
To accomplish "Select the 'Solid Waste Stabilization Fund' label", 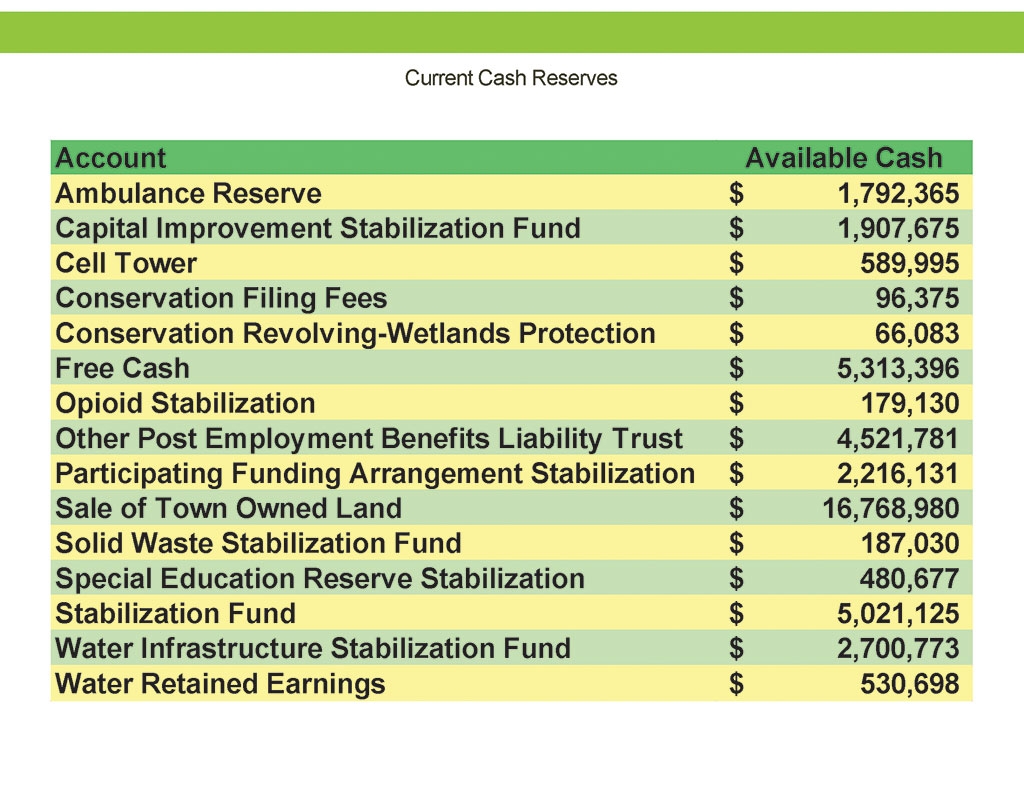I will pos(259,543).
